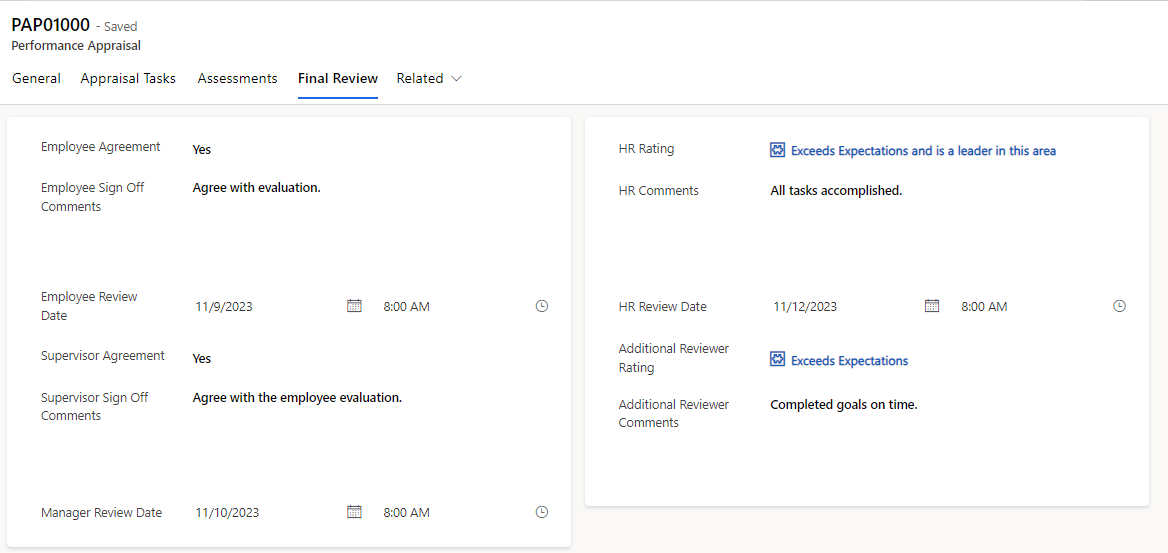Click the PAP01000 record title
The height and width of the screenshot is (553, 1168).
51,25
